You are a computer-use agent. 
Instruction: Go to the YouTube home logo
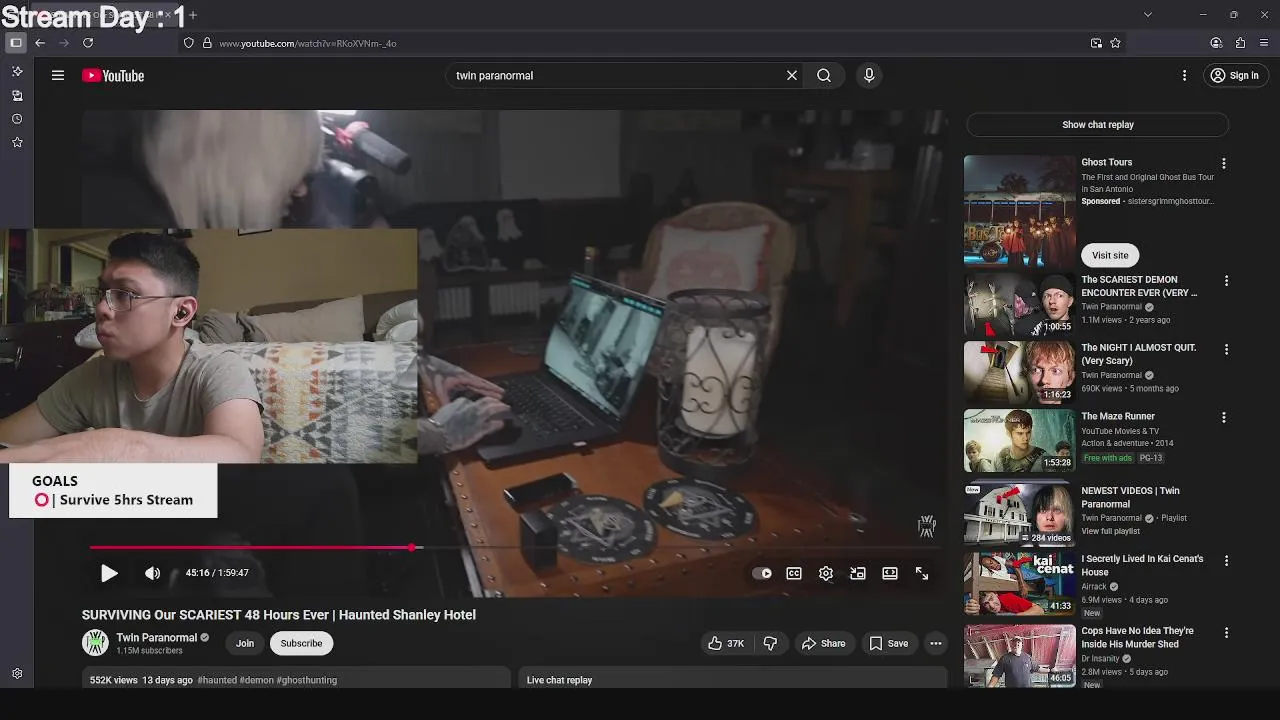[113, 75]
